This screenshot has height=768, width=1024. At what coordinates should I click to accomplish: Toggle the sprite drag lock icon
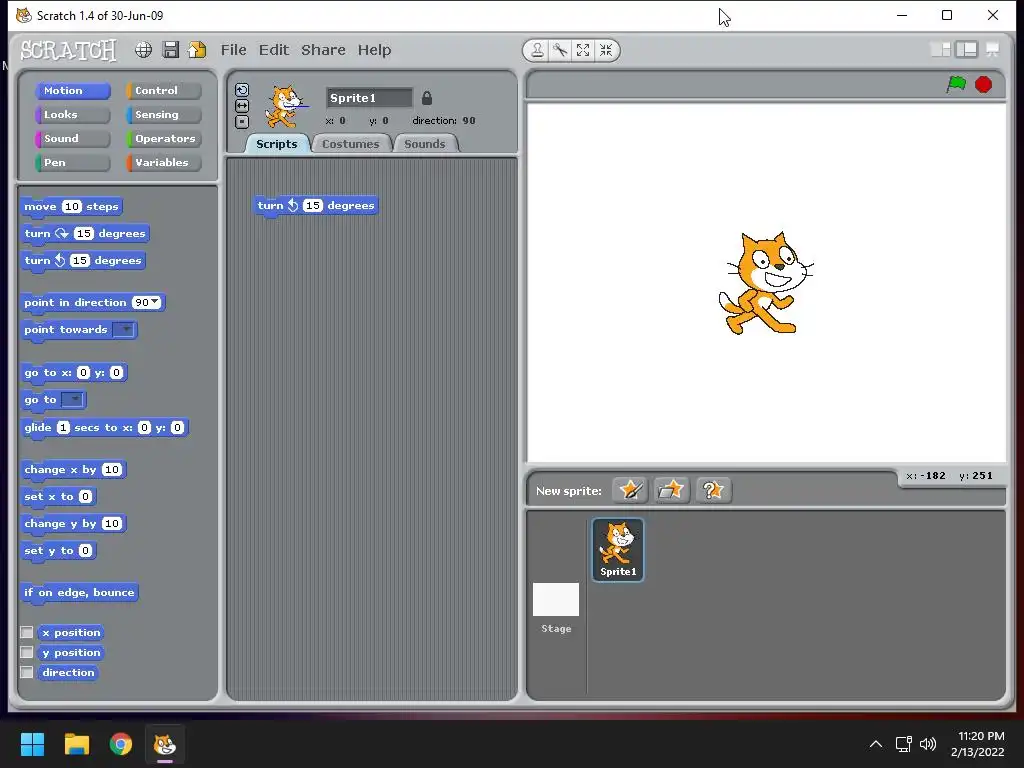pyautogui.click(x=426, y=98)
